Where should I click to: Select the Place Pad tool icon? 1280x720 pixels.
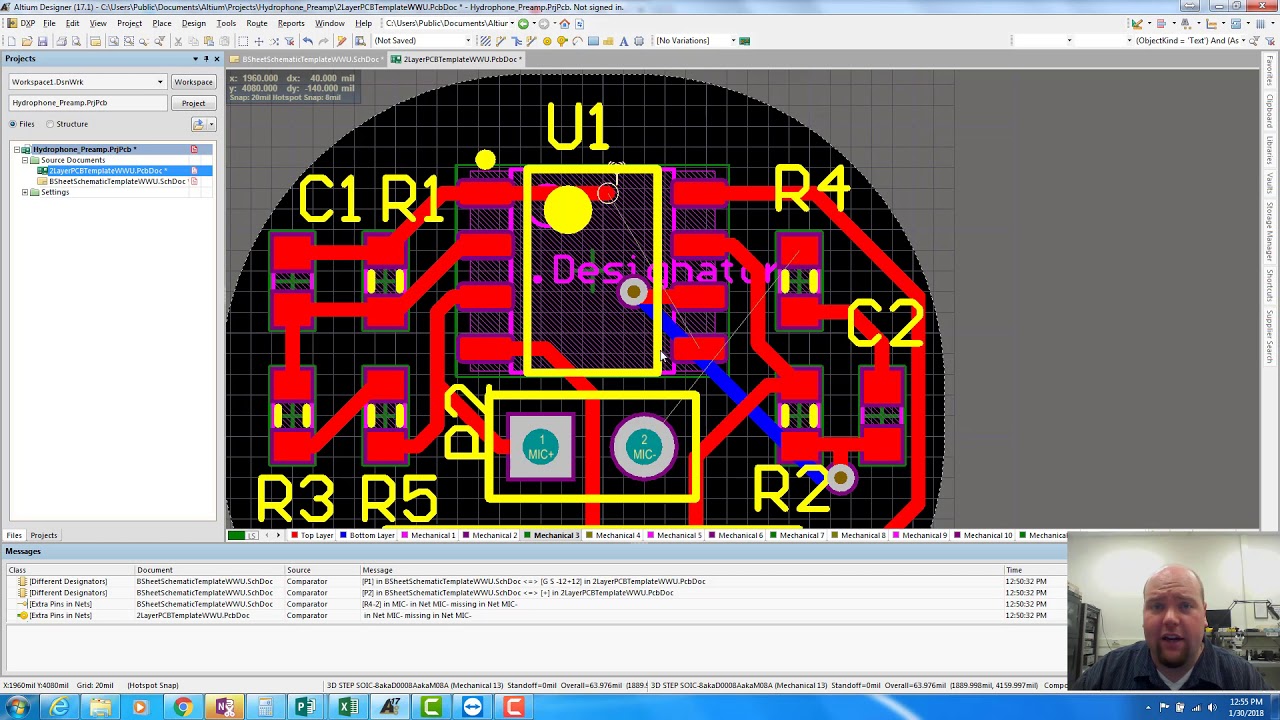(x=547, y=41)
